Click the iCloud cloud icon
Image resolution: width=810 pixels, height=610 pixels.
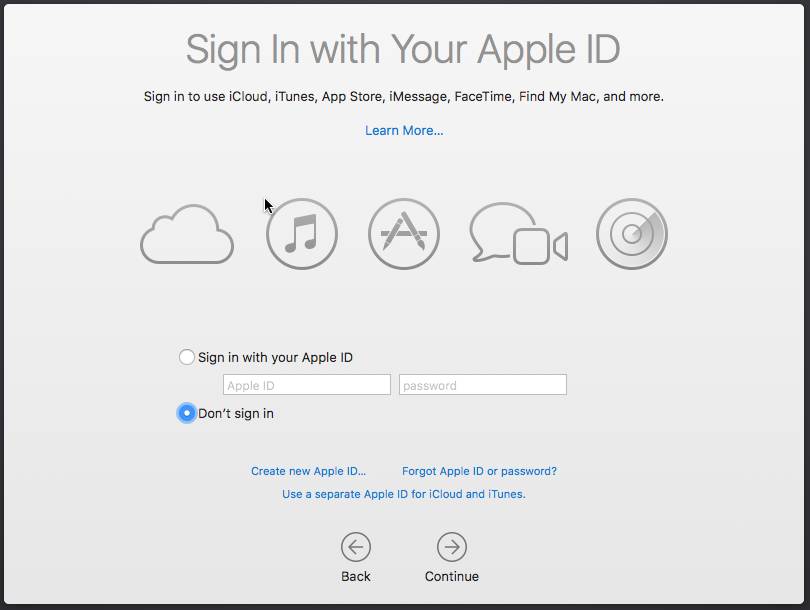[x=187, y=234]
